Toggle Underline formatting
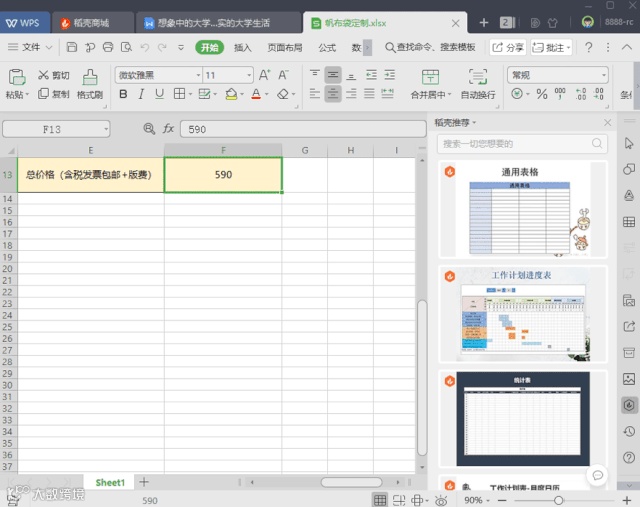 [x=160, y=94]
